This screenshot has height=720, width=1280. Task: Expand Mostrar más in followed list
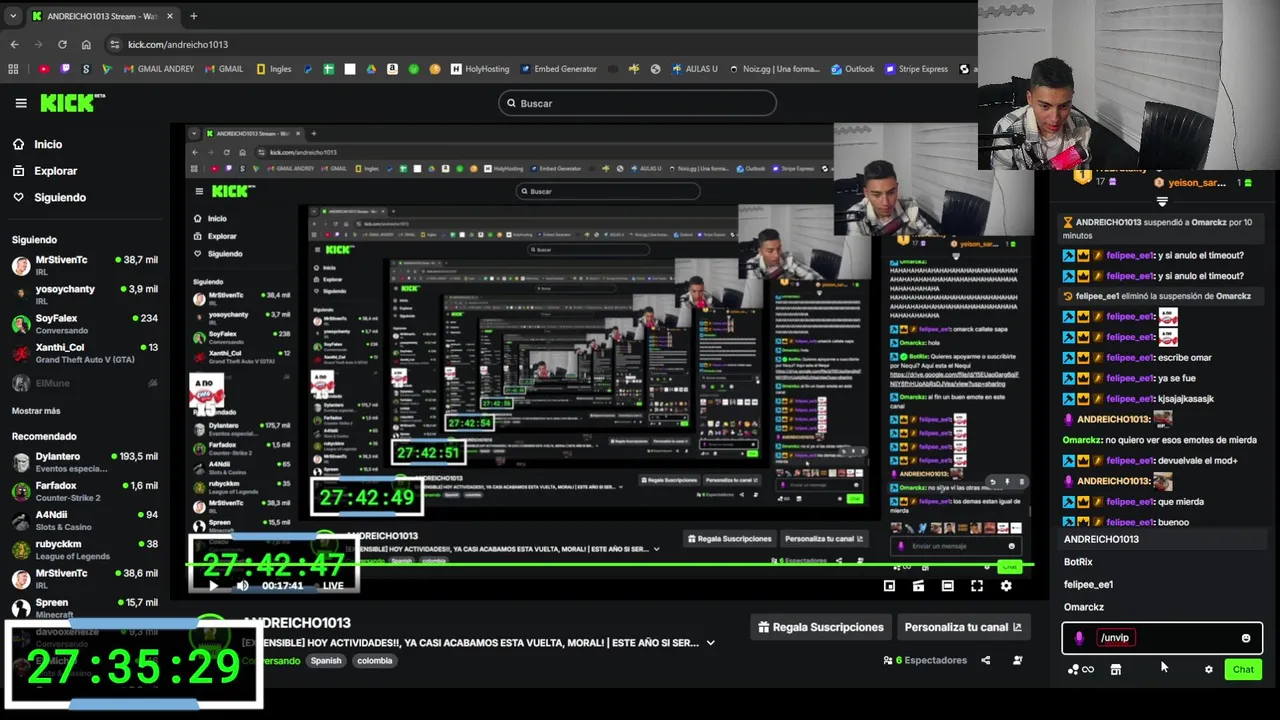[x=36, y=411]
